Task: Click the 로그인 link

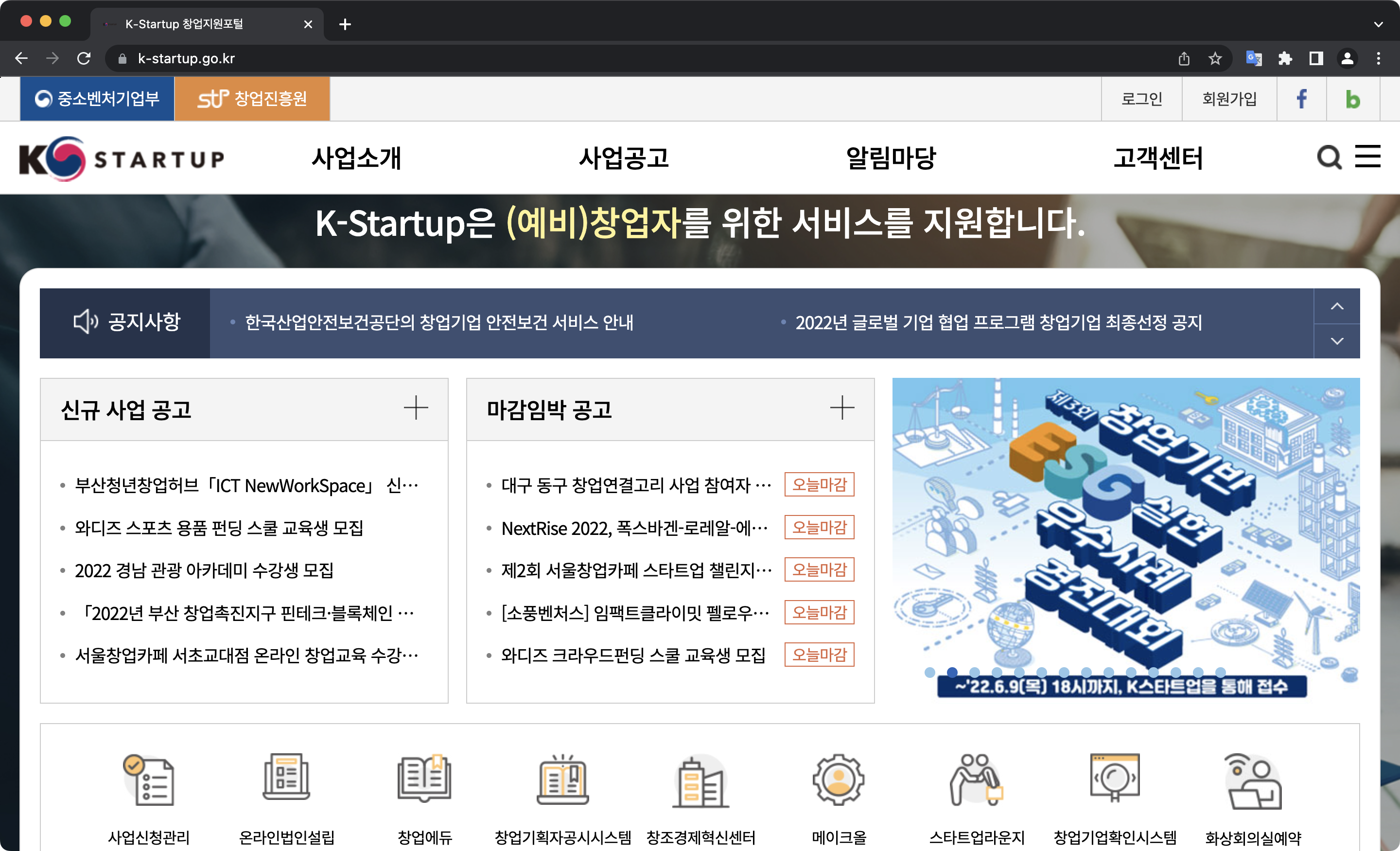Action: (x=1141, y=99)
